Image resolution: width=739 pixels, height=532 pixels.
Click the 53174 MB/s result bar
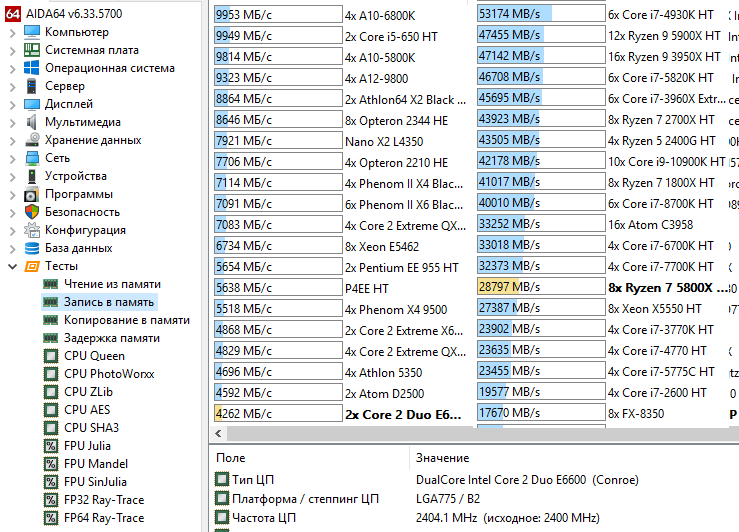tap(541, 14)
